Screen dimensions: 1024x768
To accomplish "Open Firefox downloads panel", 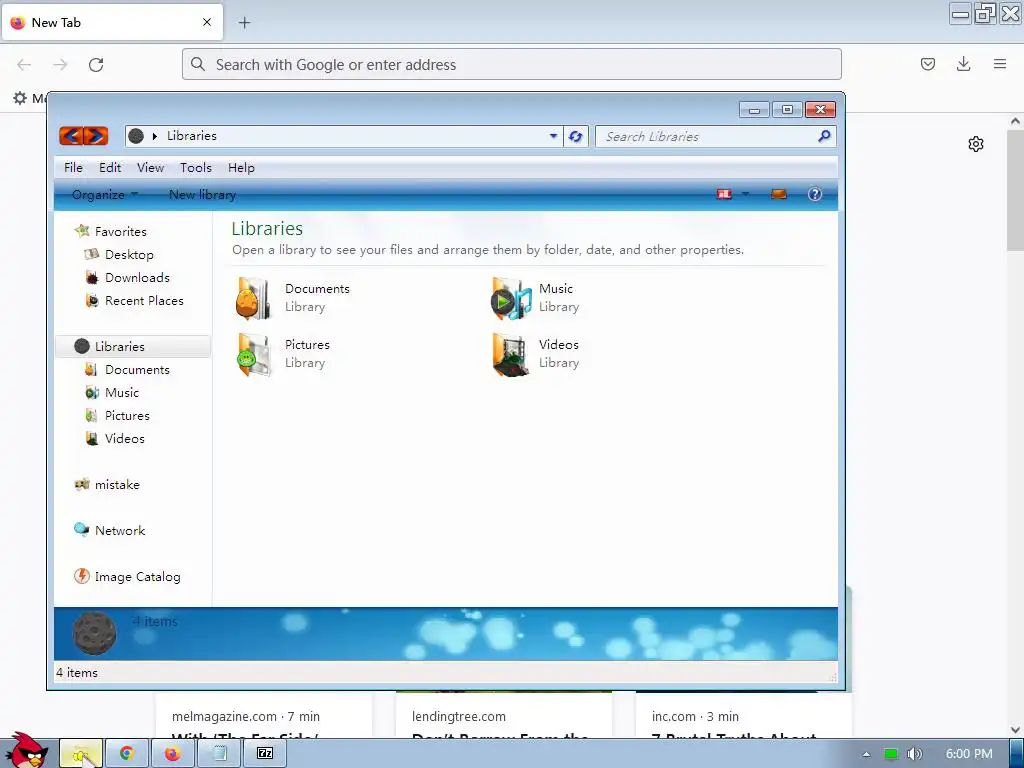I will click(963, 64).
